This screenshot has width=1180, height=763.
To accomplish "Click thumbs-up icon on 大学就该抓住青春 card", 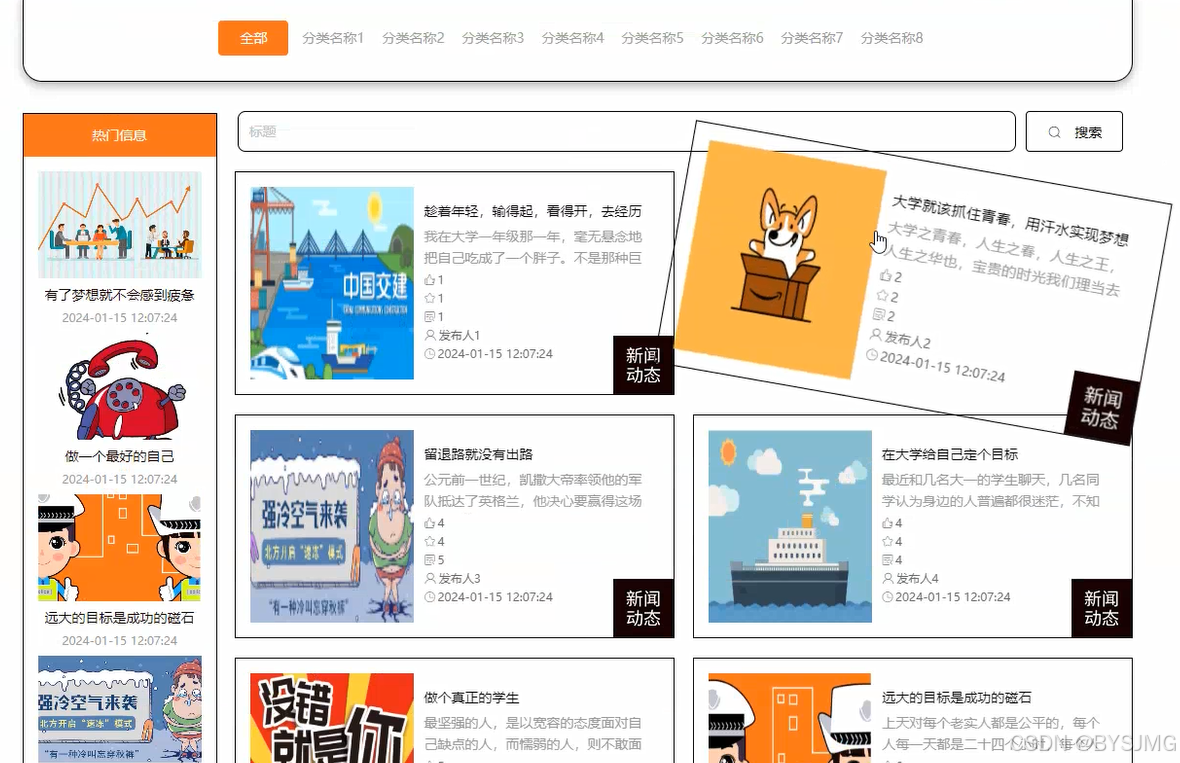I will pyautogui.click(x=886, y=275).
